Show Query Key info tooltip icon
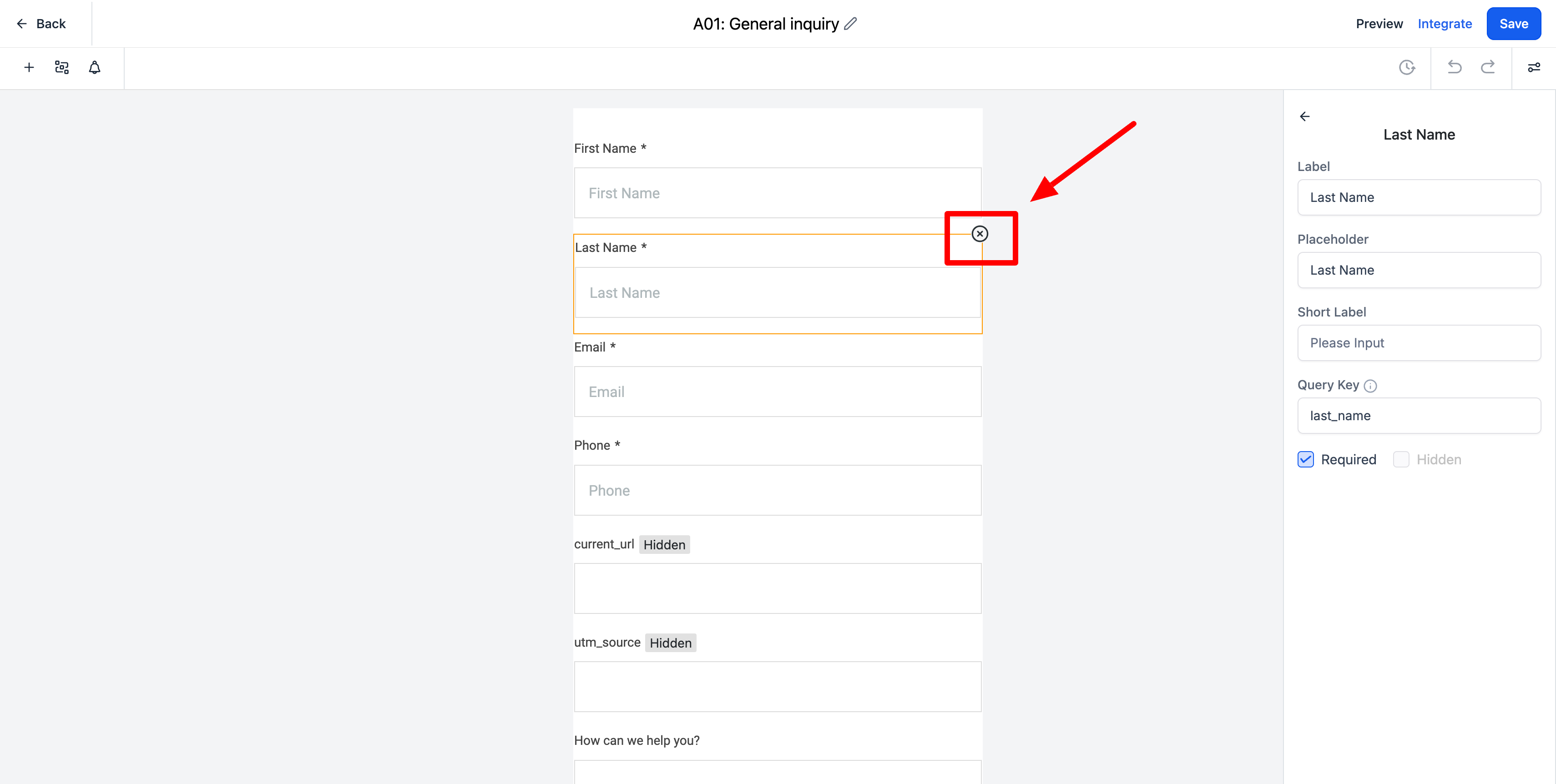The image size is (1556, 784). coord(1370,386)
